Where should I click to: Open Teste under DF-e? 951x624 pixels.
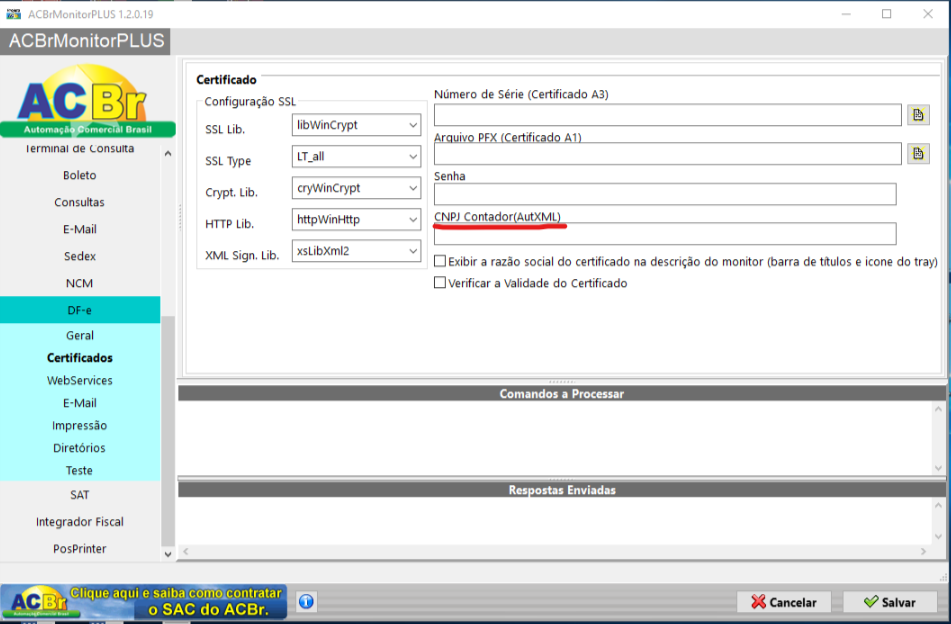pos(79,470)
